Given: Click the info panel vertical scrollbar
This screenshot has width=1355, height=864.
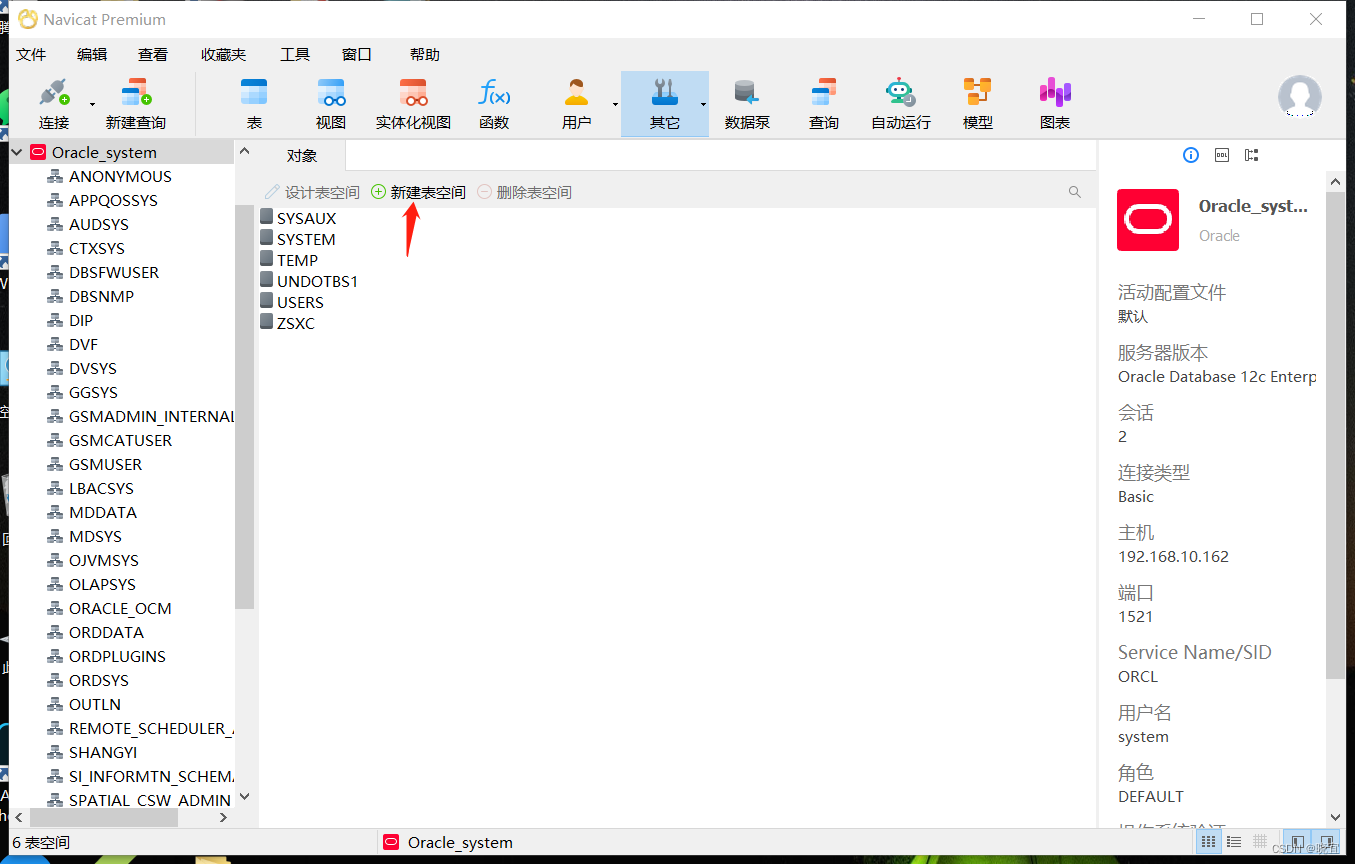Looking at the screenshot, I should pos(1335,435).
